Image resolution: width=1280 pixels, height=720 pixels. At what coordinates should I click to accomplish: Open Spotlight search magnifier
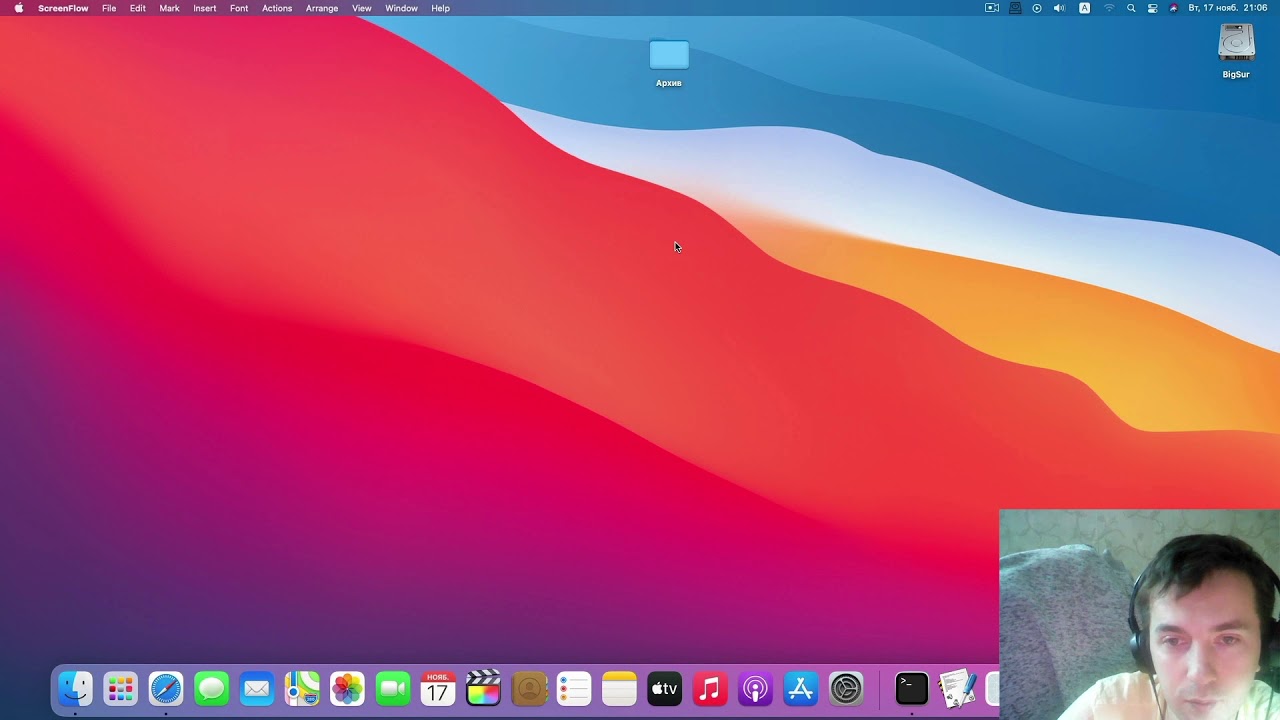(1131, 8)
